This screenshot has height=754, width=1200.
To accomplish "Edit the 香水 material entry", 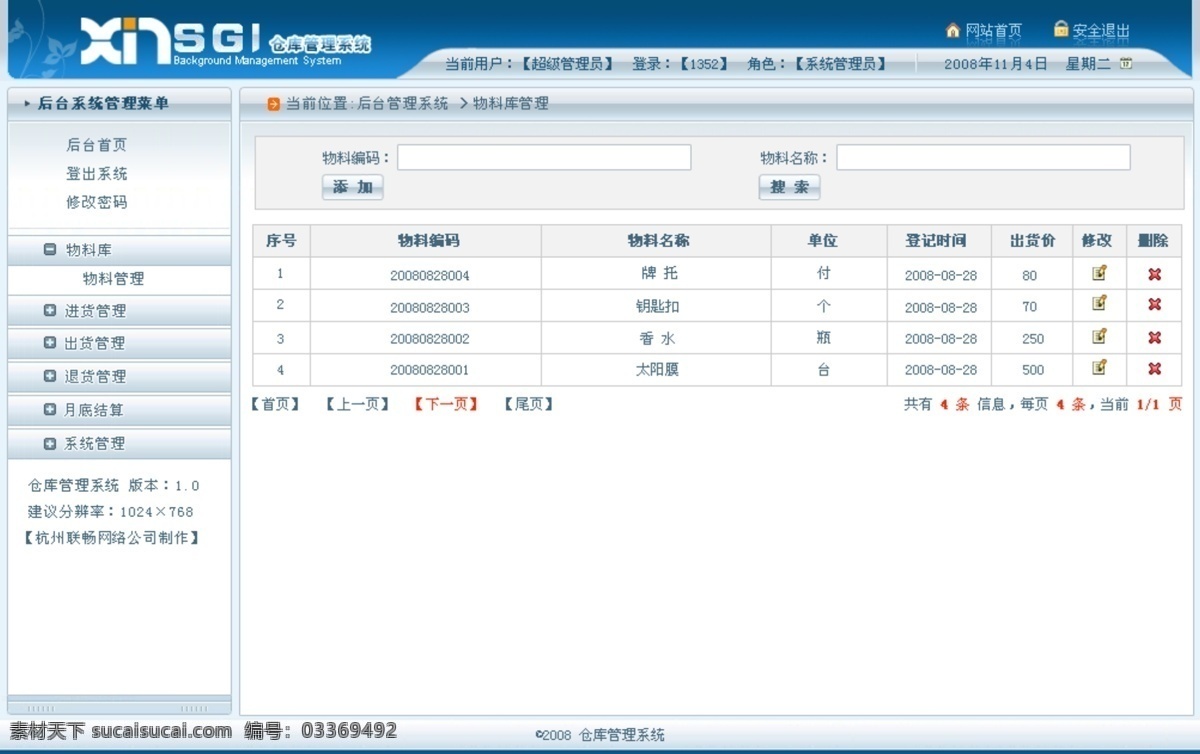I will (x=1099, y=336).
